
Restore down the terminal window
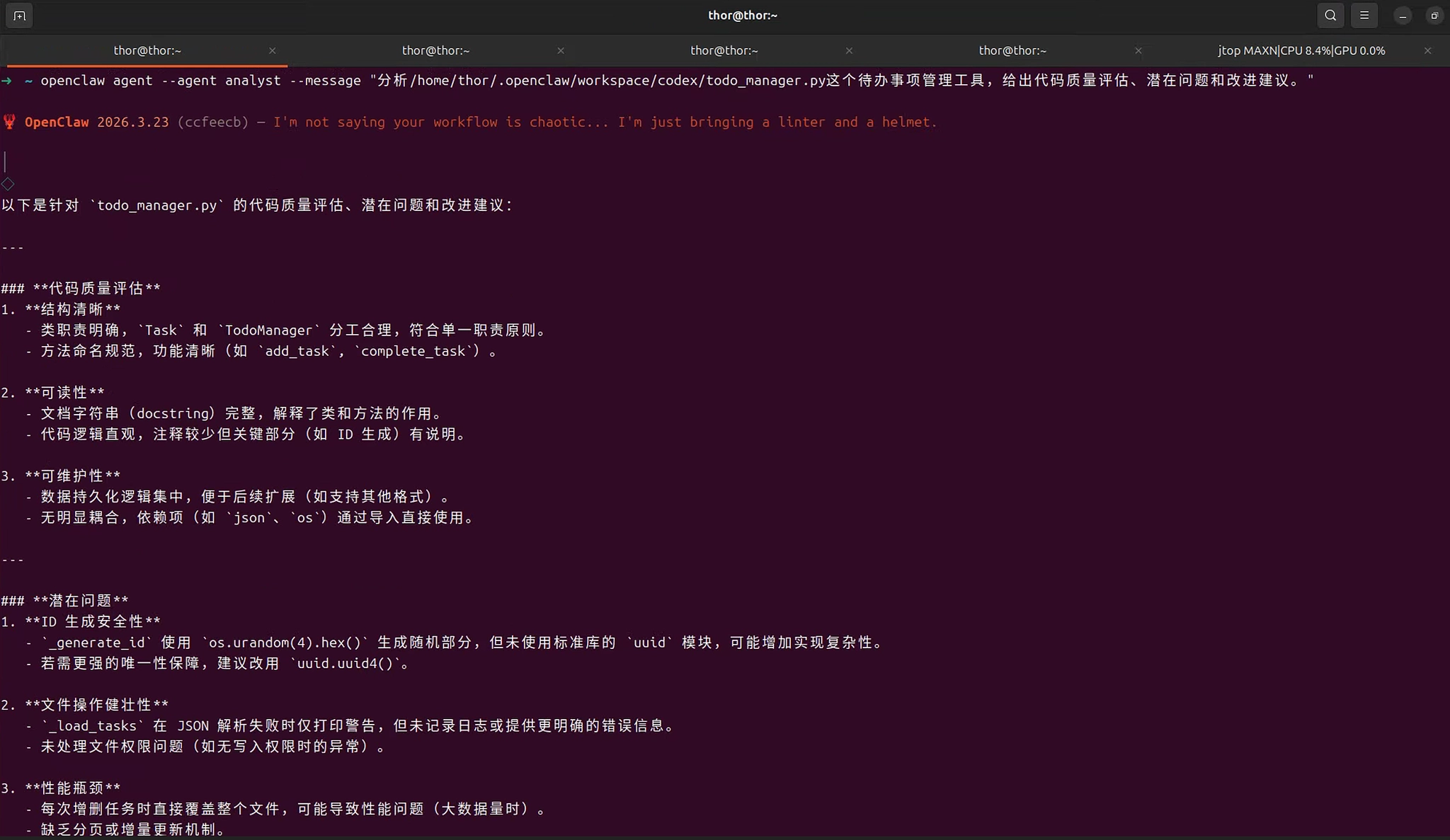[1434, 16]
